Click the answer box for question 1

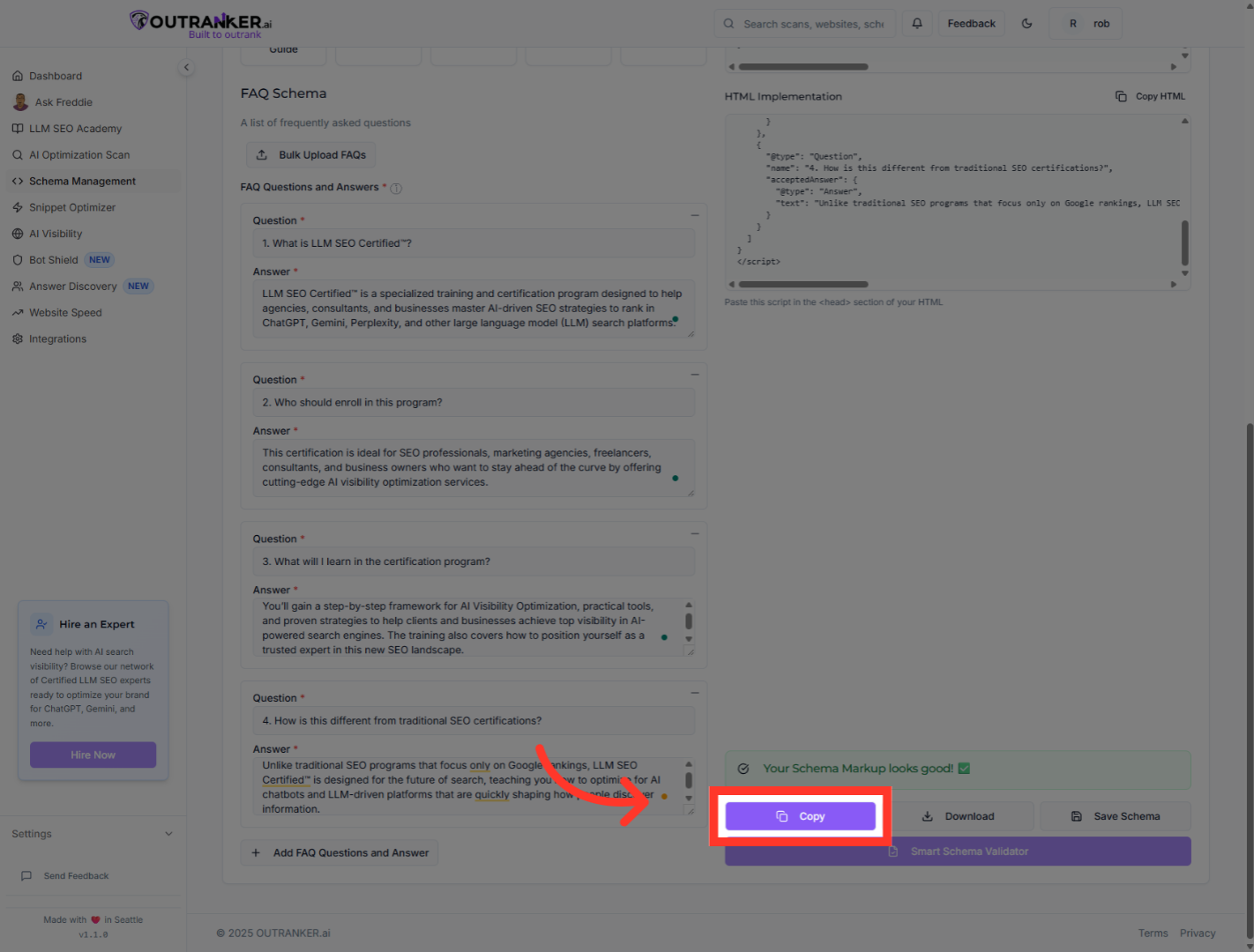[474, 309]
